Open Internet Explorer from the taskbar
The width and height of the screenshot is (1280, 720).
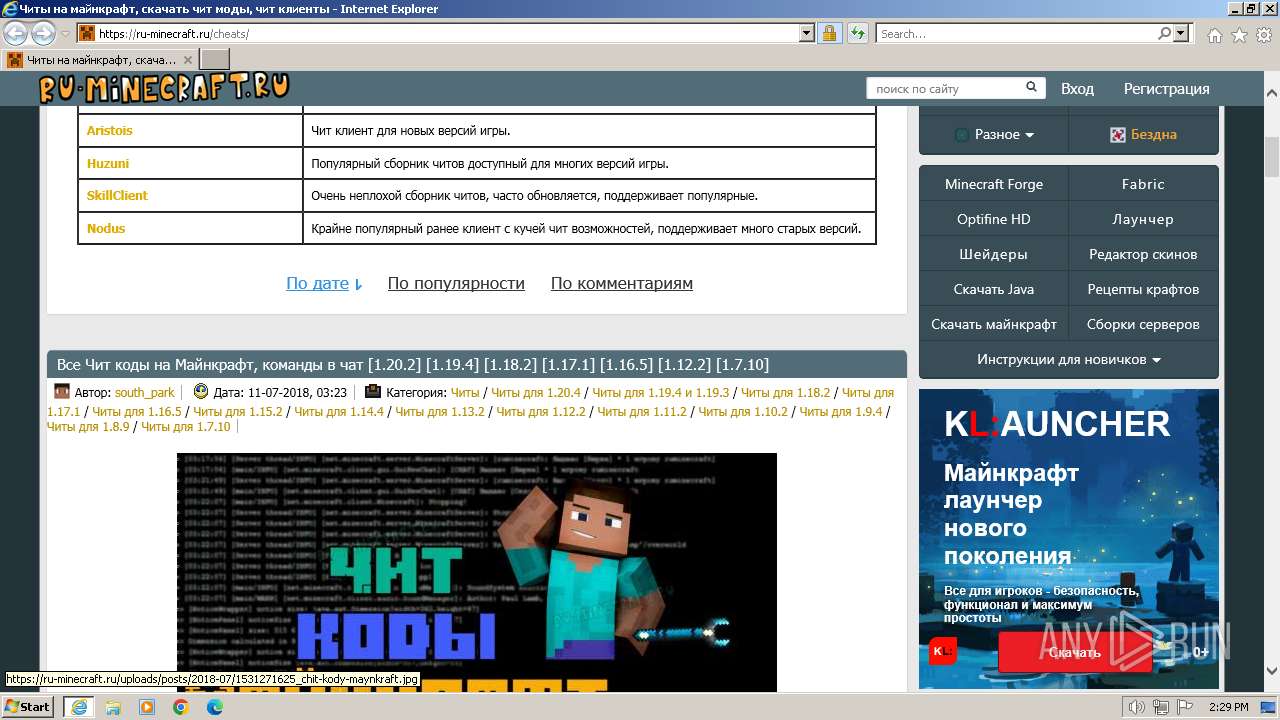(79, 706)
